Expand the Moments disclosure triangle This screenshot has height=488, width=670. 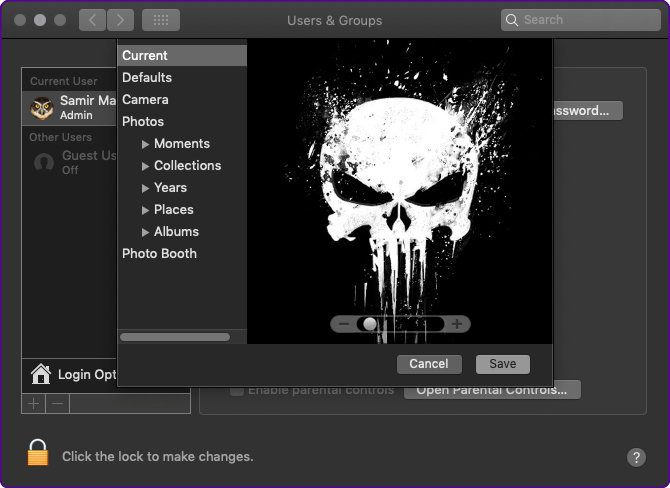pyautogui.click(x=145, y=144)
